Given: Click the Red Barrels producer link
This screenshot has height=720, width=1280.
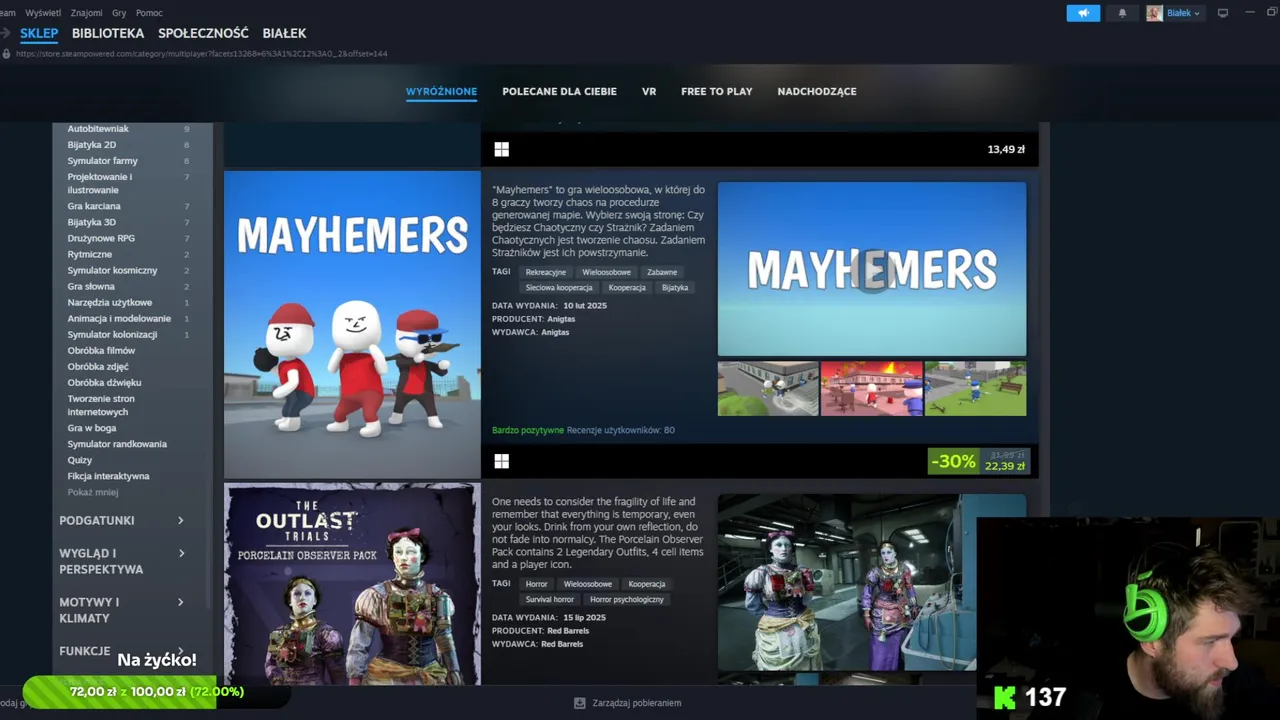Looking at the screenshot, I should (x=568, y=631).
